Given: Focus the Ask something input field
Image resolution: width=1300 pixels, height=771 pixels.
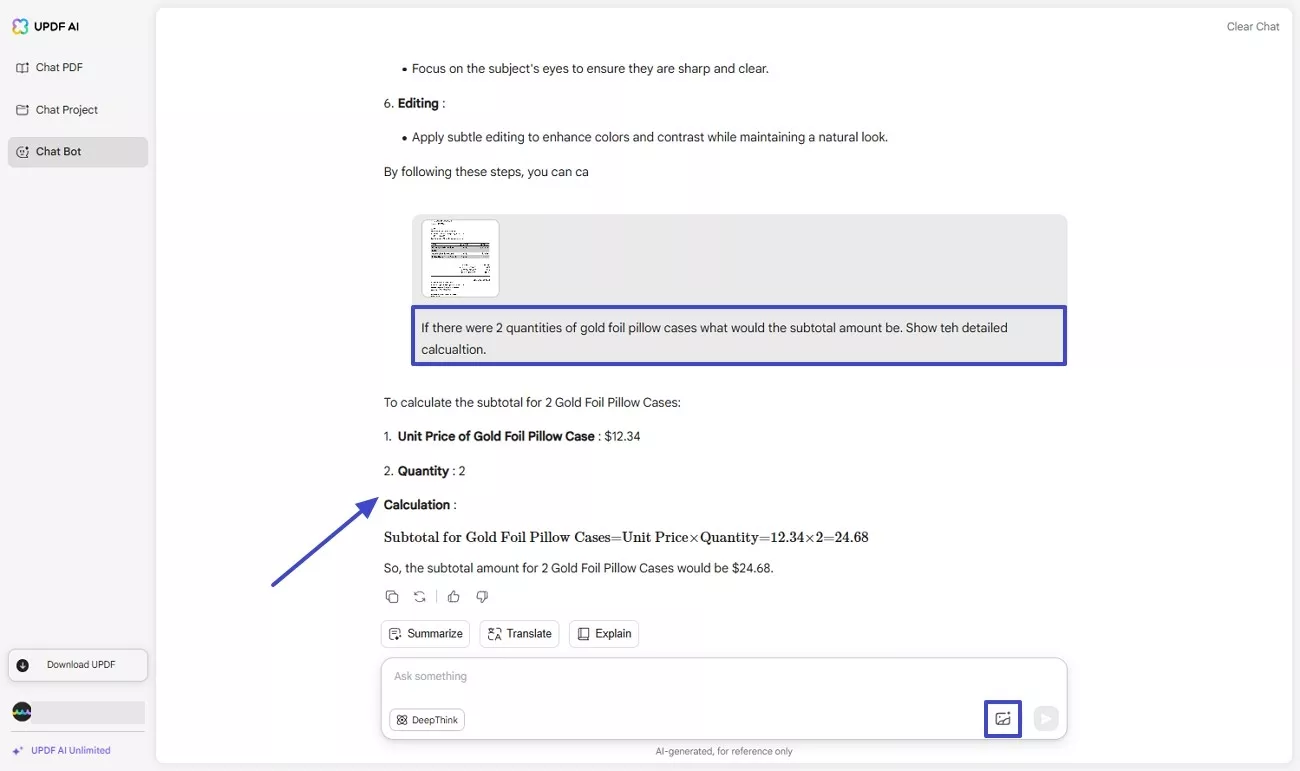Looking at the screenshot, I should (x=724, y=677).
